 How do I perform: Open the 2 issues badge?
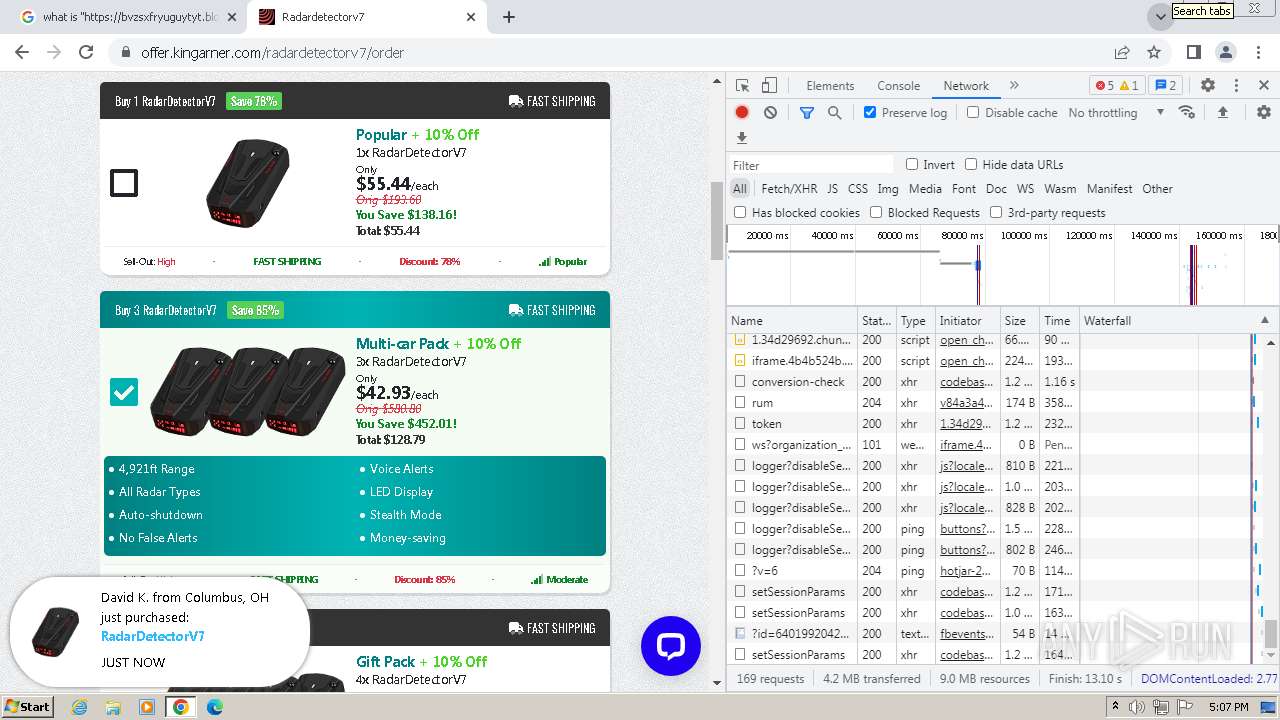(x=1165, y=86)
